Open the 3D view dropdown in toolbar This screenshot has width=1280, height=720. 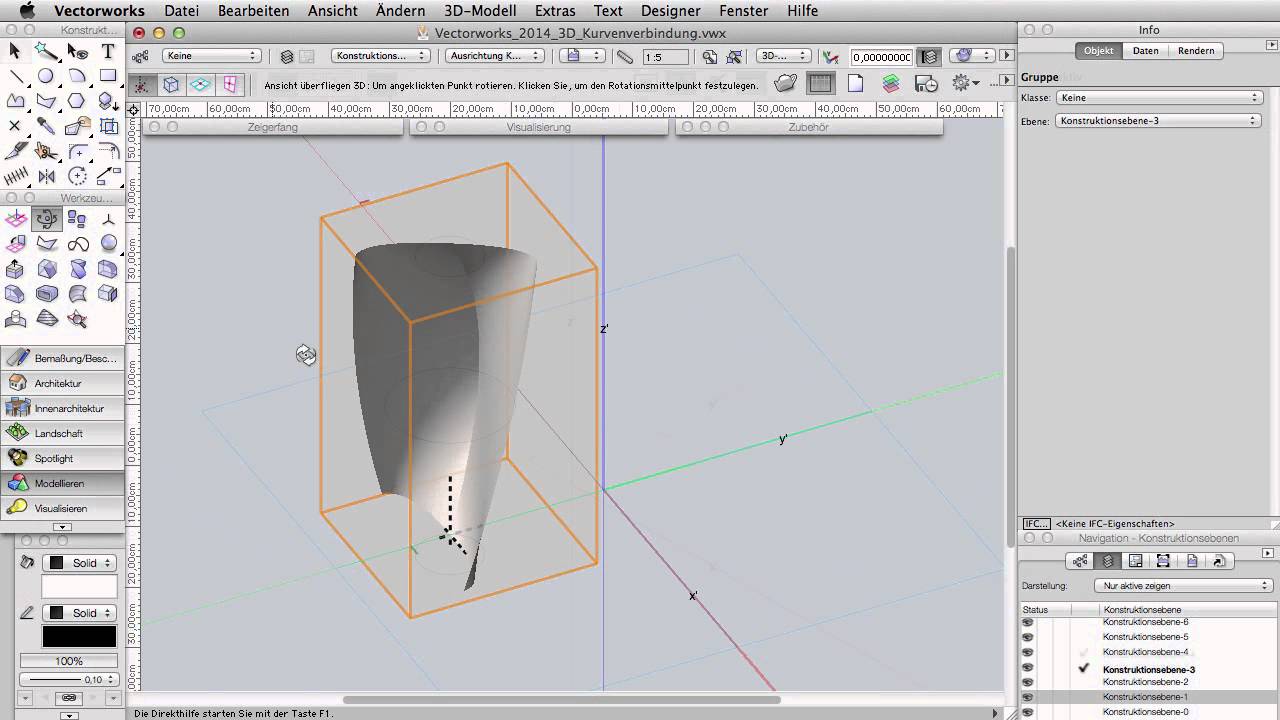(x=783, y=56)
